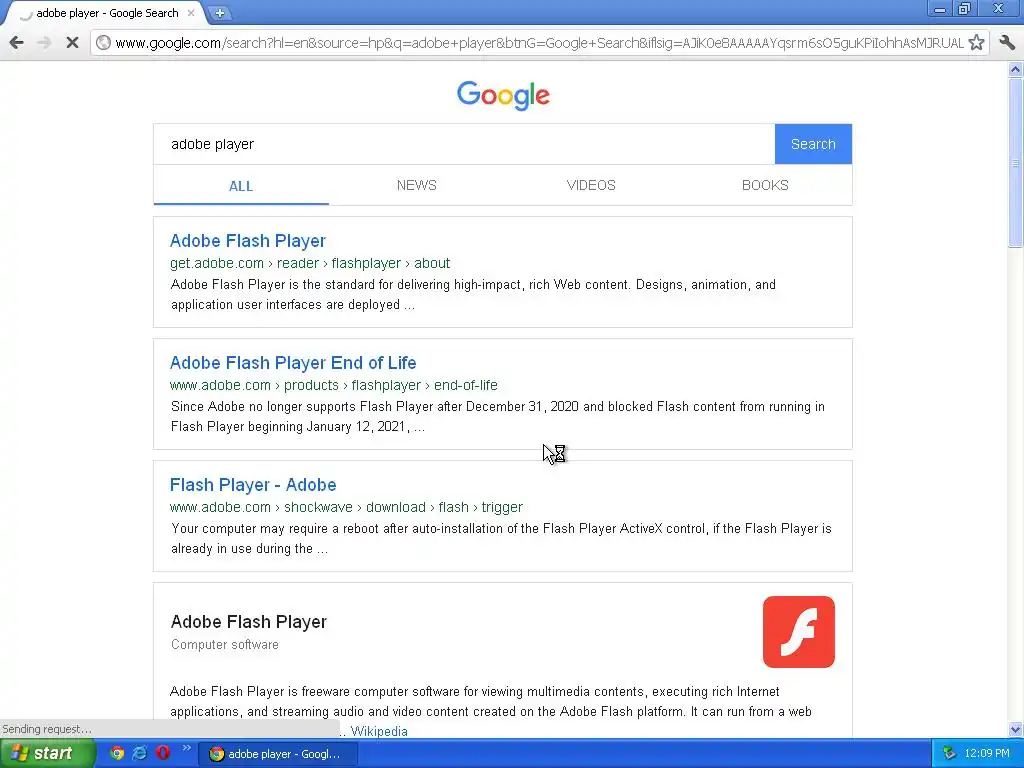Click the scrollbar down arrow
Image resolution: width=1024 pixels, height=768 pixels.
click(x=1016, y=730)
